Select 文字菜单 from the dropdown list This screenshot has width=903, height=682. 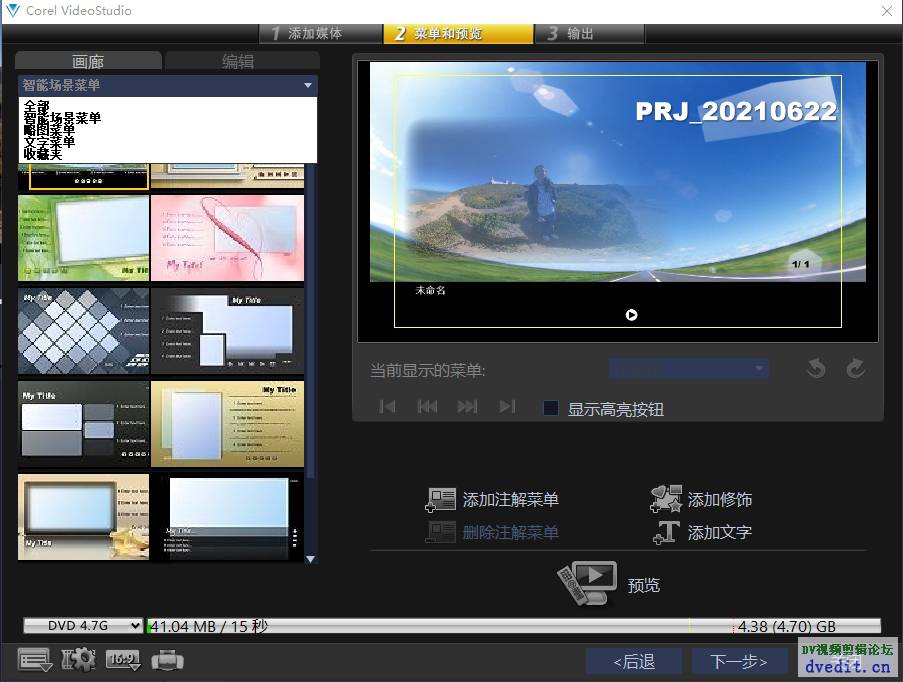point(50,142)
